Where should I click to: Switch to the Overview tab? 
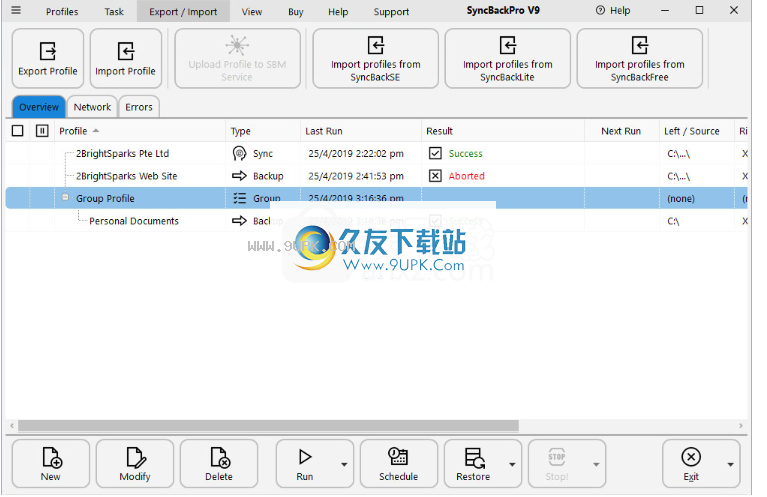coord(39,107)
